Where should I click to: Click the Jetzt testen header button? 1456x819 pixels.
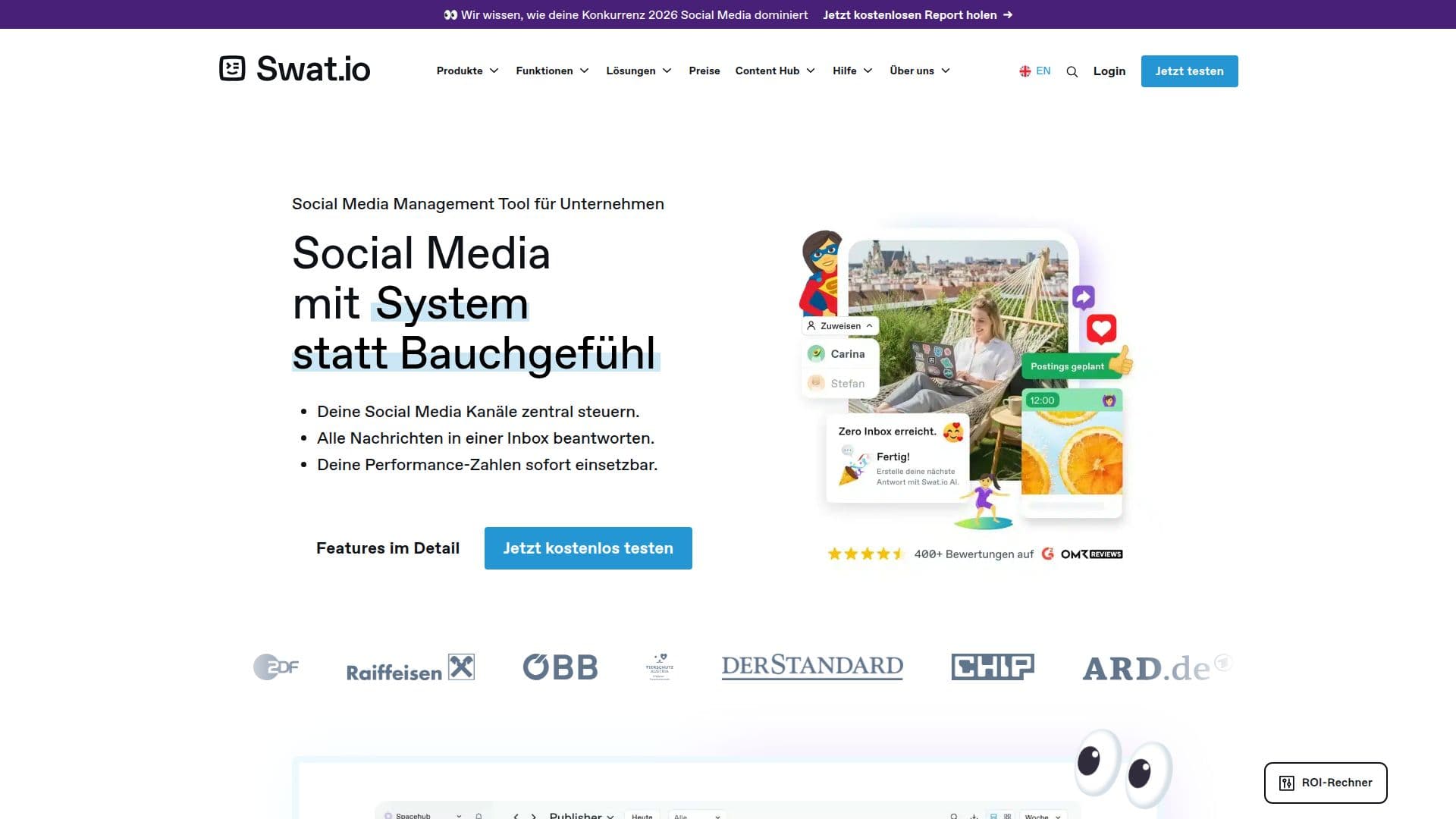(1189, 71)
